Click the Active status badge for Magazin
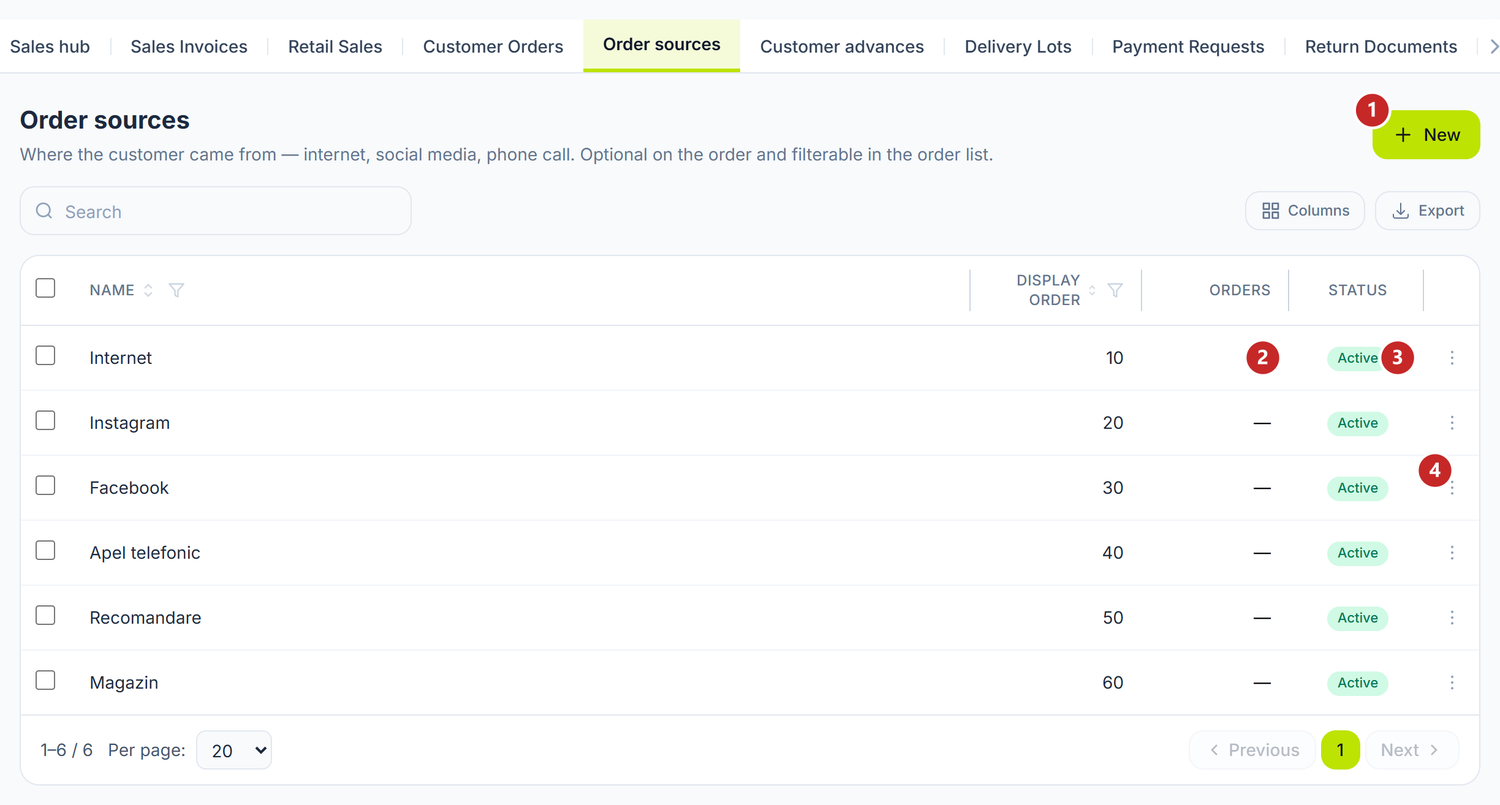This screenshot has width=1500, height=805. [1357, 683]
